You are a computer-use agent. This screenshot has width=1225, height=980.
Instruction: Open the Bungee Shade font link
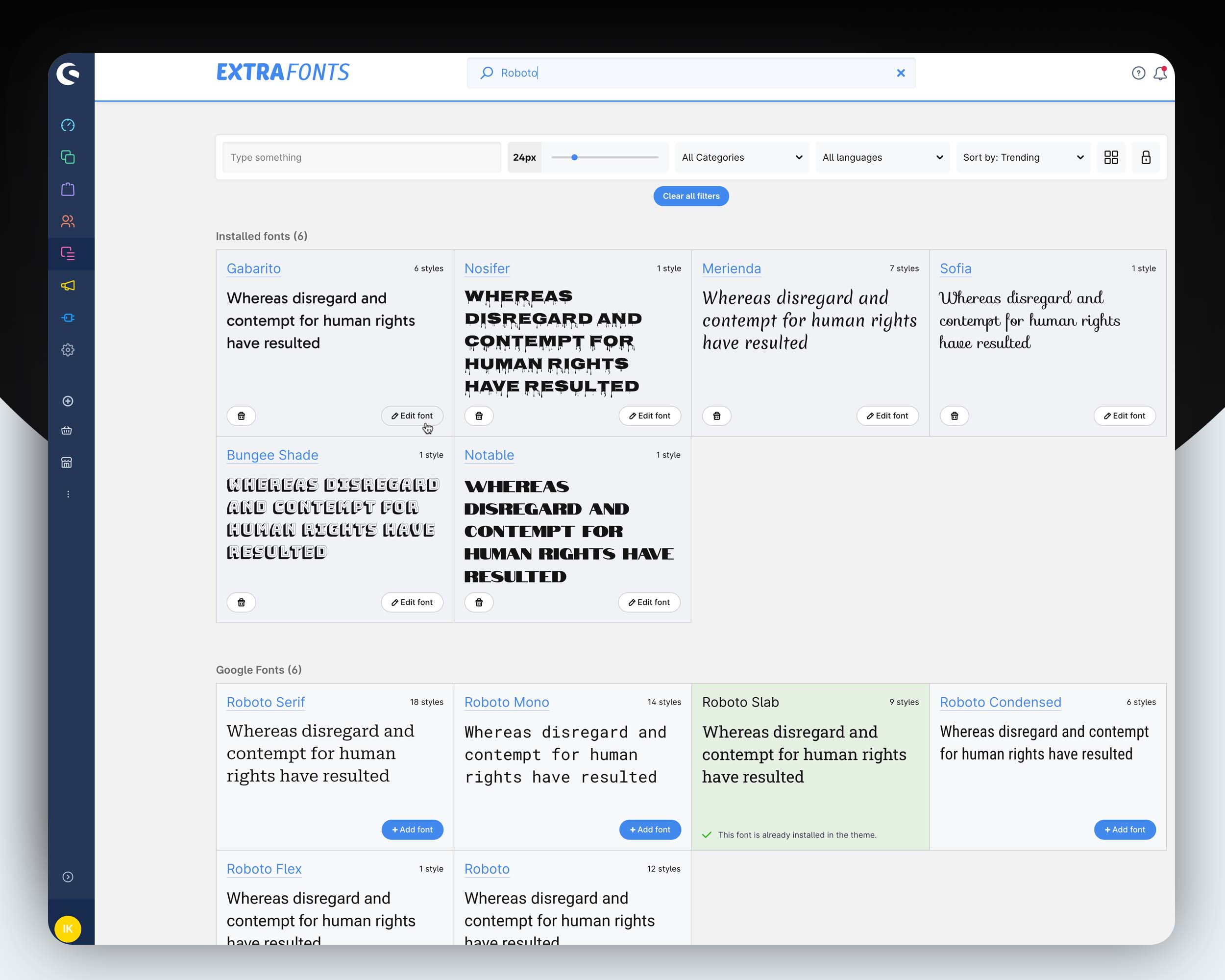272,455
